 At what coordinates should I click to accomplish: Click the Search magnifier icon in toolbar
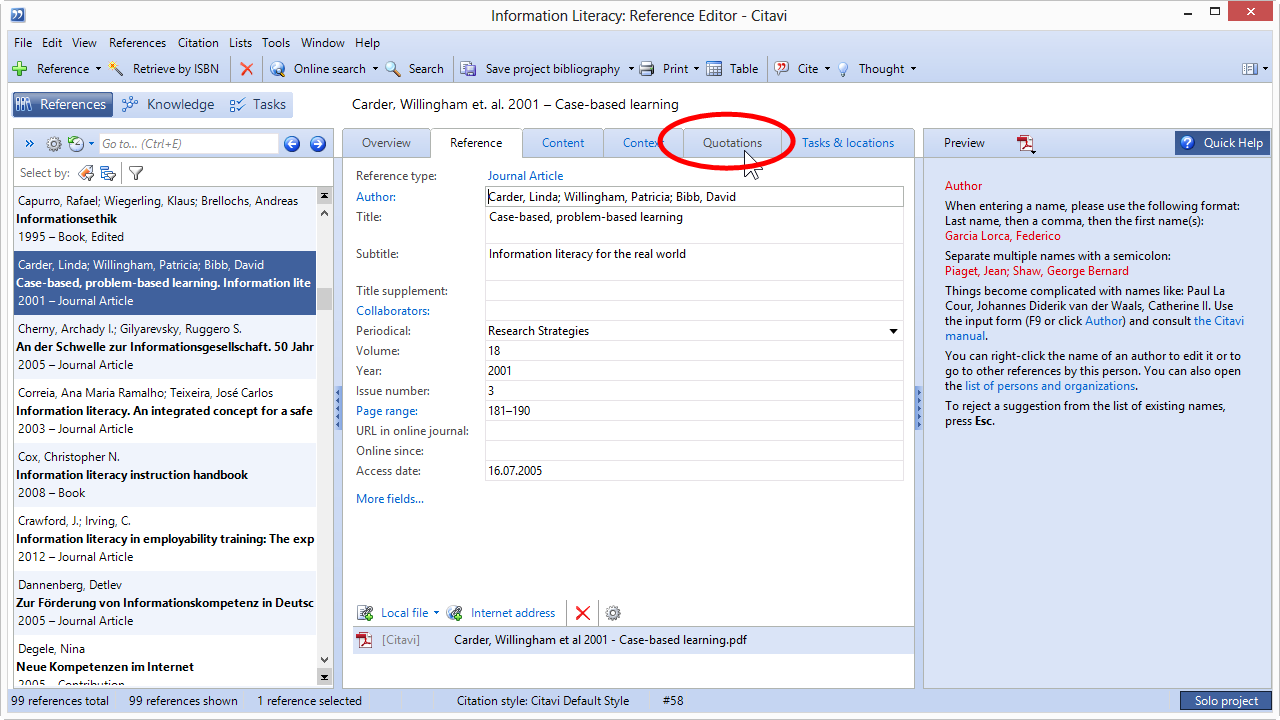click(x=394, y=69)
